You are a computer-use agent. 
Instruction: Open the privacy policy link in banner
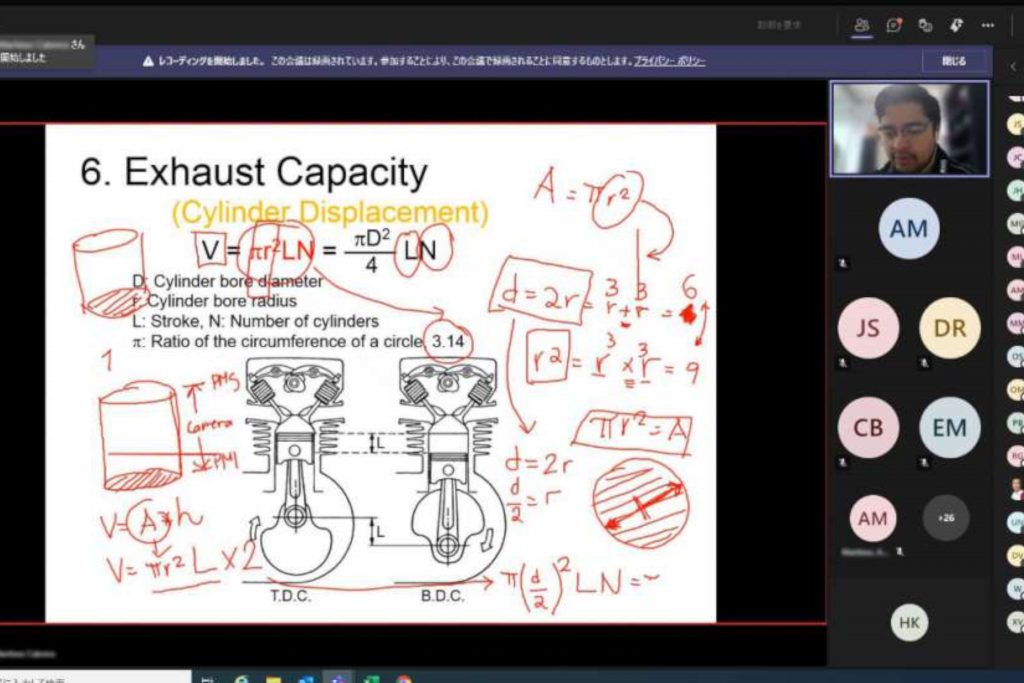669,61
